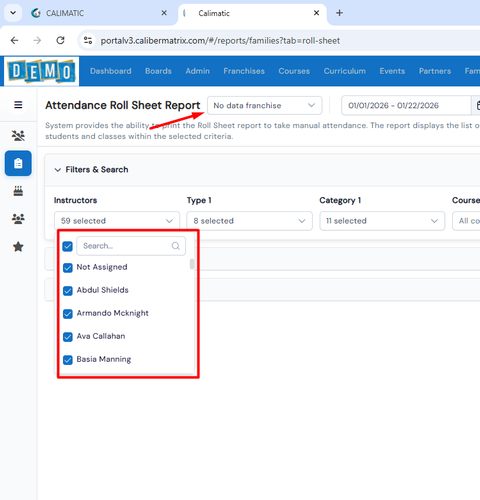The image size is (480, 500).
Task: Open a new browser tab
Action: 339,13
